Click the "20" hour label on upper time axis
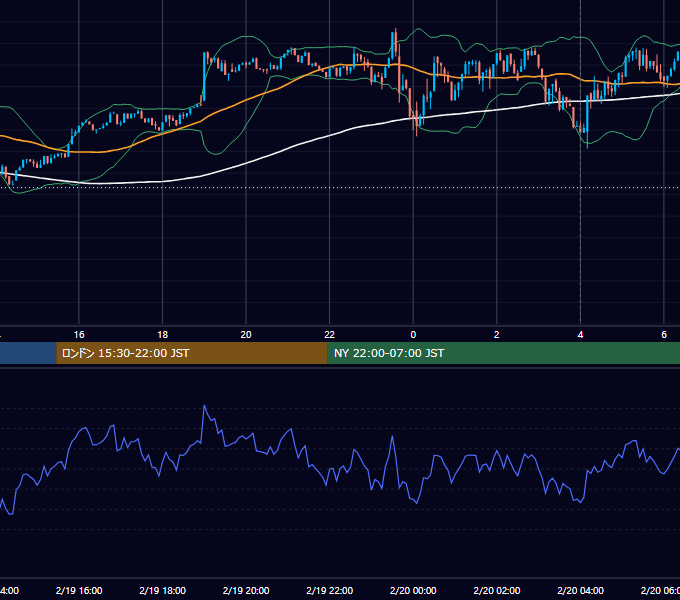The height and width of the screenshot is (600, 680). tap(246, 335)
